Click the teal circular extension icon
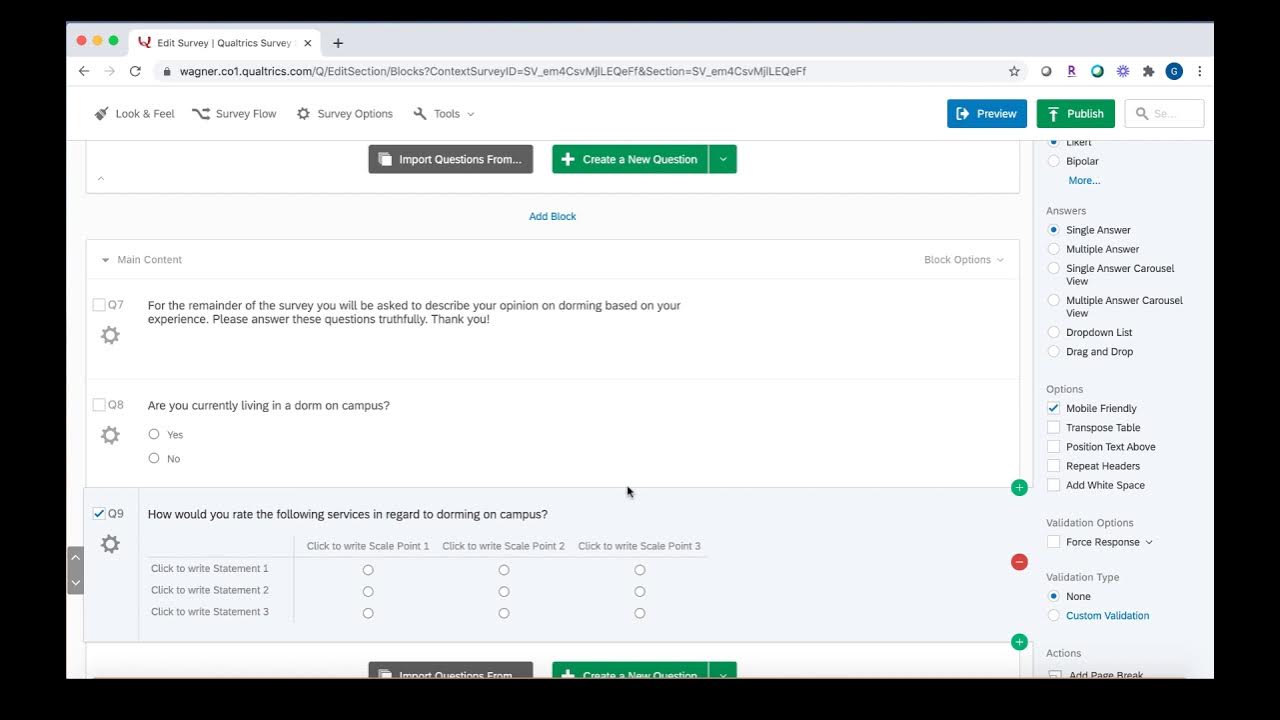Screen dimensions: 1280x720 [x=1097, y=71]
